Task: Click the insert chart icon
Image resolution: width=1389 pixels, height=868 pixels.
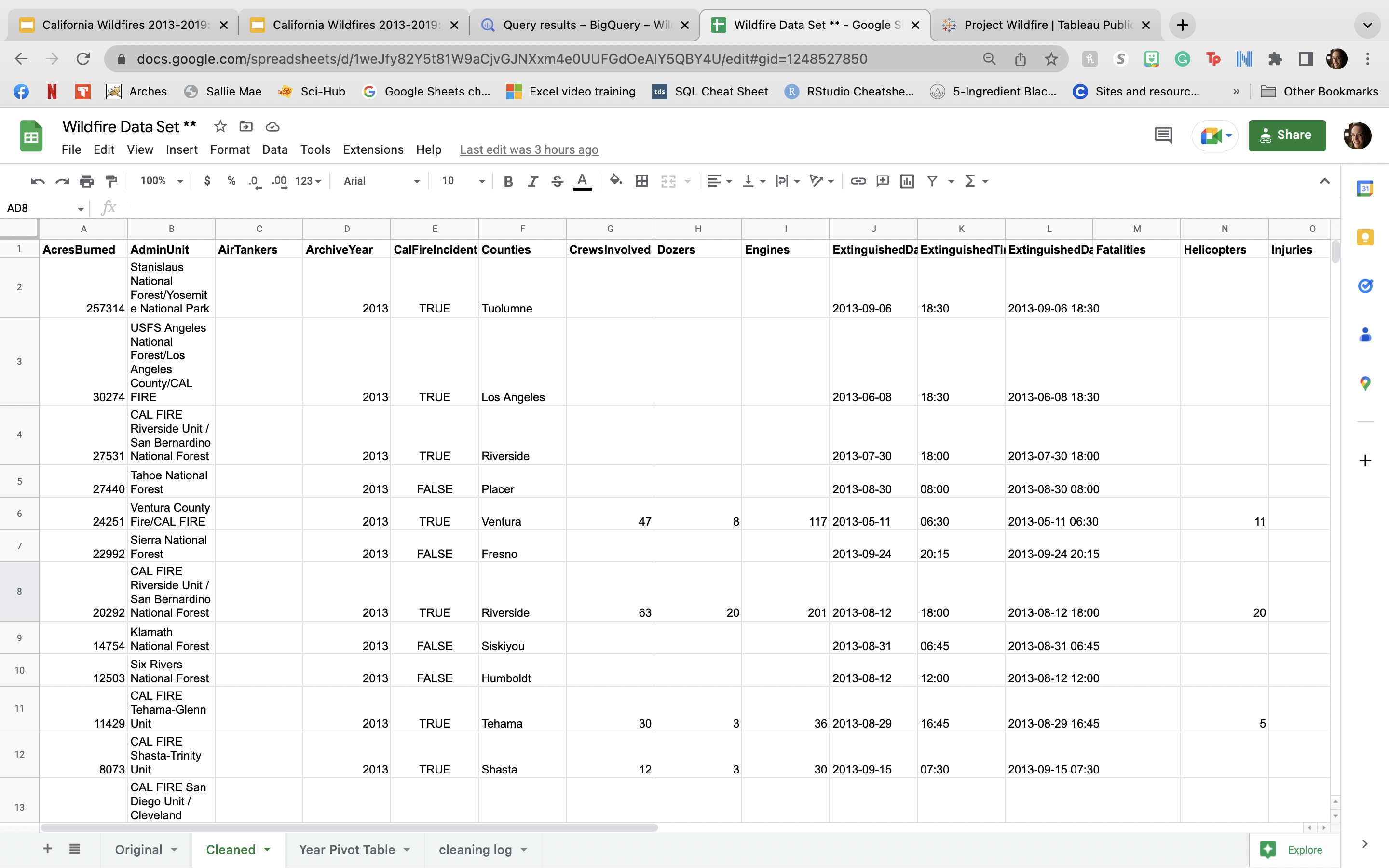Action: tap(907, 181)
